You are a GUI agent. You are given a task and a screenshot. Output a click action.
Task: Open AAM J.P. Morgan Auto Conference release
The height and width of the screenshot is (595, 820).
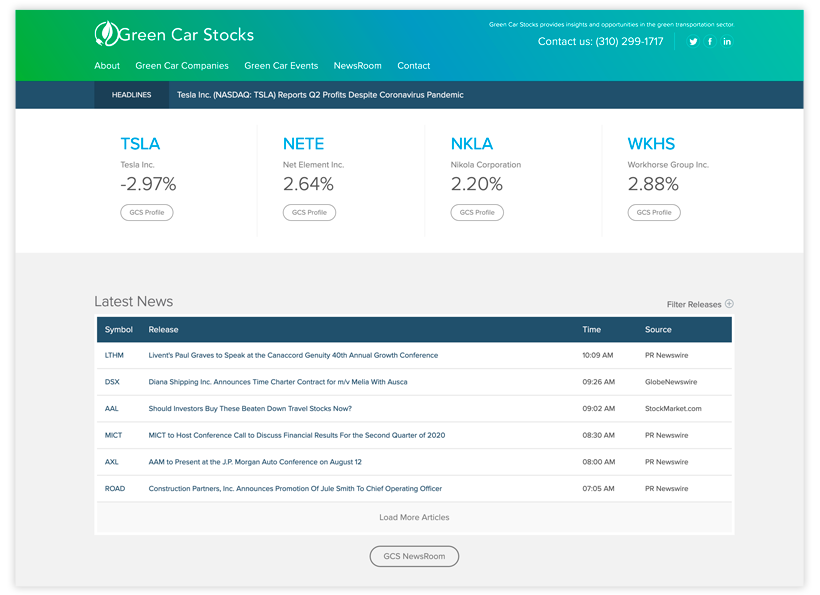[255, 462]
